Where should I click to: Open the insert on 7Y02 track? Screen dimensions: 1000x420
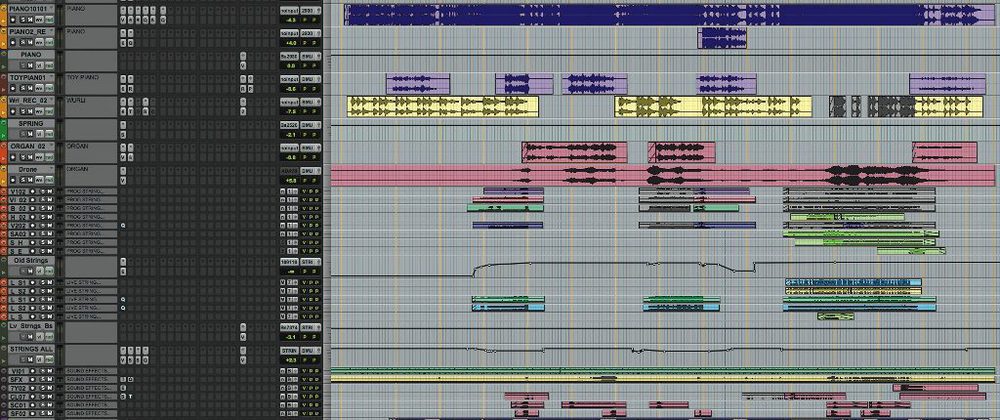[x=123, y=388]
